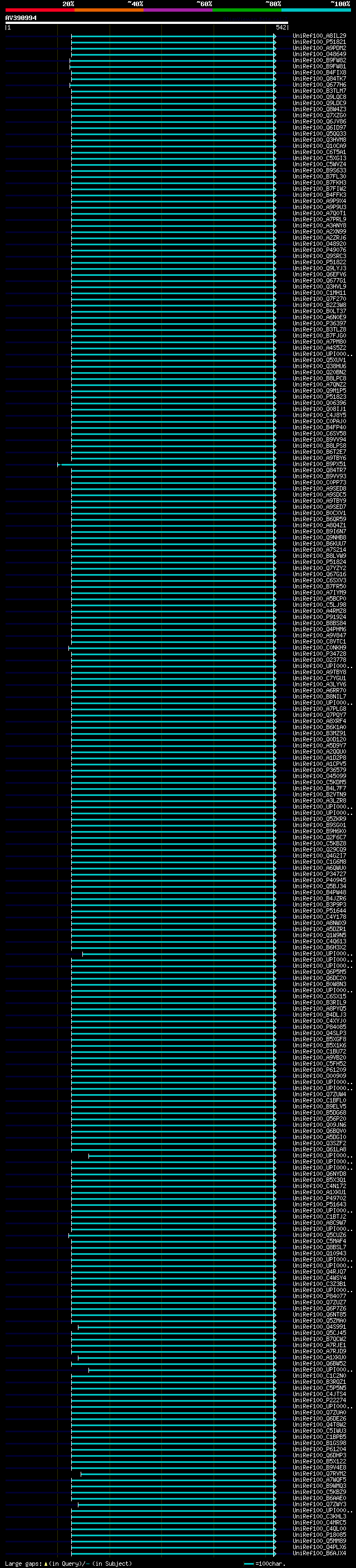
Task: Select label UniRef100_B4FFK3
Action: click(x=319, y=195)
